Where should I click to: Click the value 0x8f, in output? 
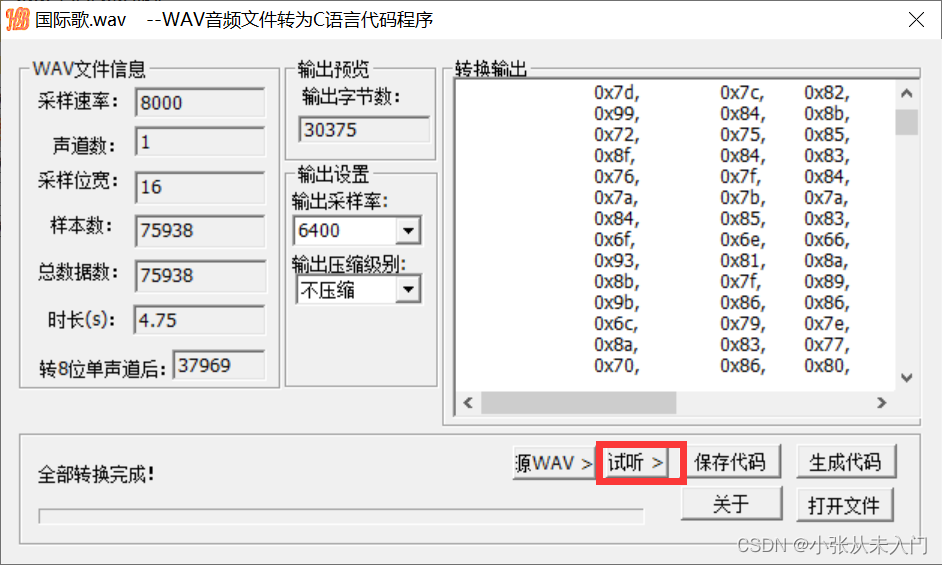point(615,156)
